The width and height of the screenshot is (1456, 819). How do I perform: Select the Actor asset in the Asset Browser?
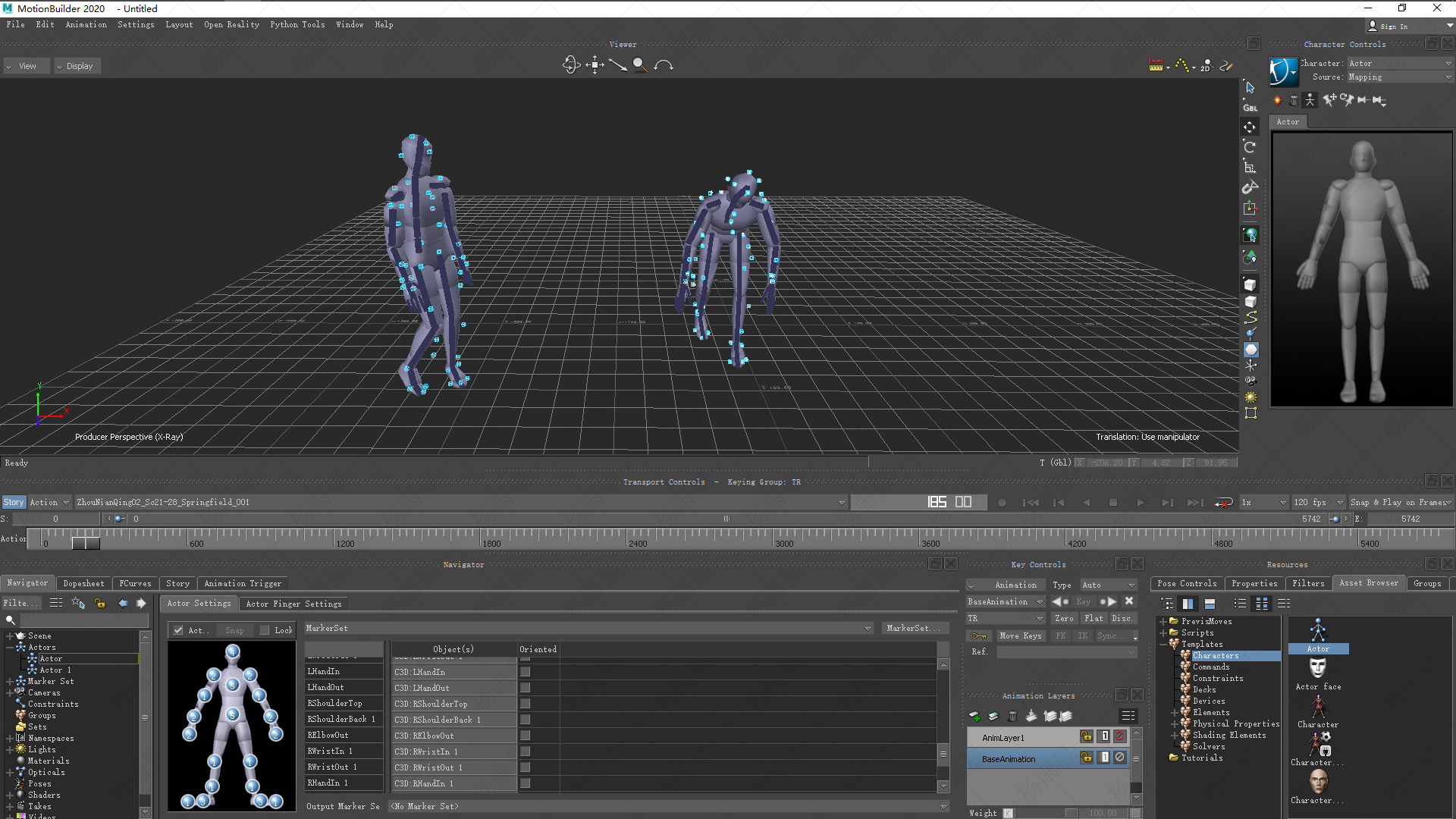coord(1318,648)
